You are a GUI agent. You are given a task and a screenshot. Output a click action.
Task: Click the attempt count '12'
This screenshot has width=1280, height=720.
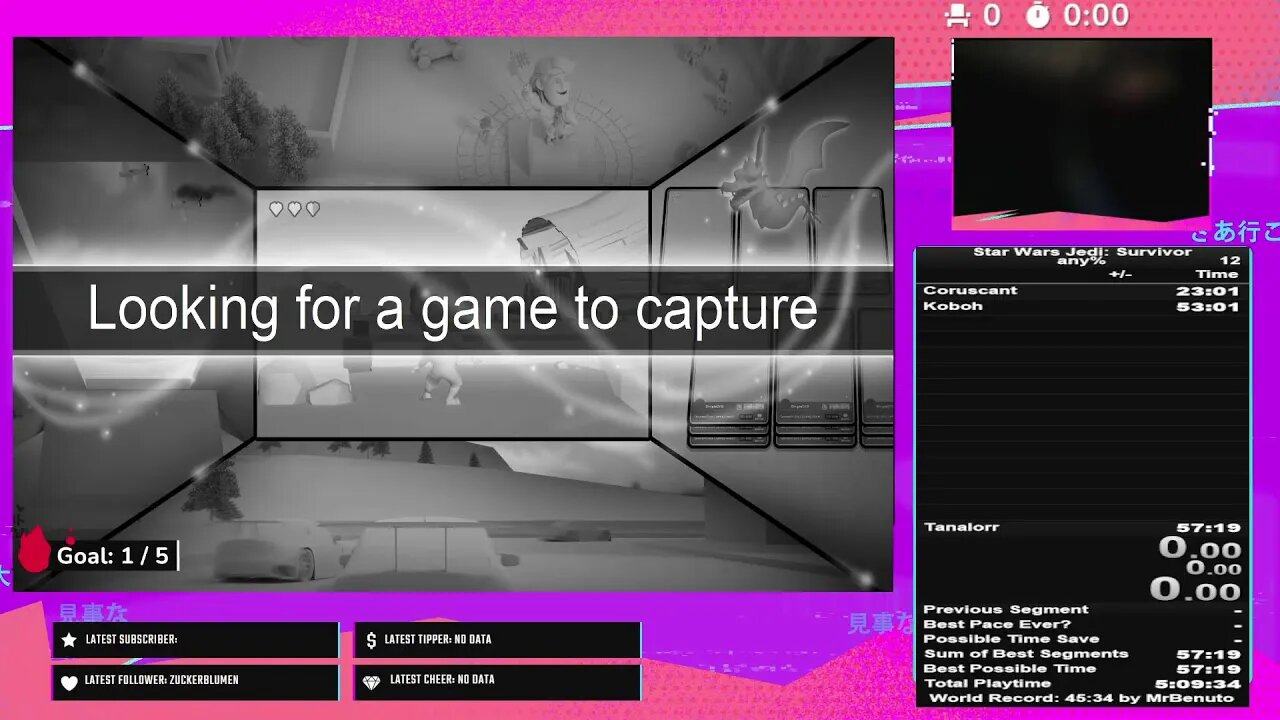[x=1230, y=261]
